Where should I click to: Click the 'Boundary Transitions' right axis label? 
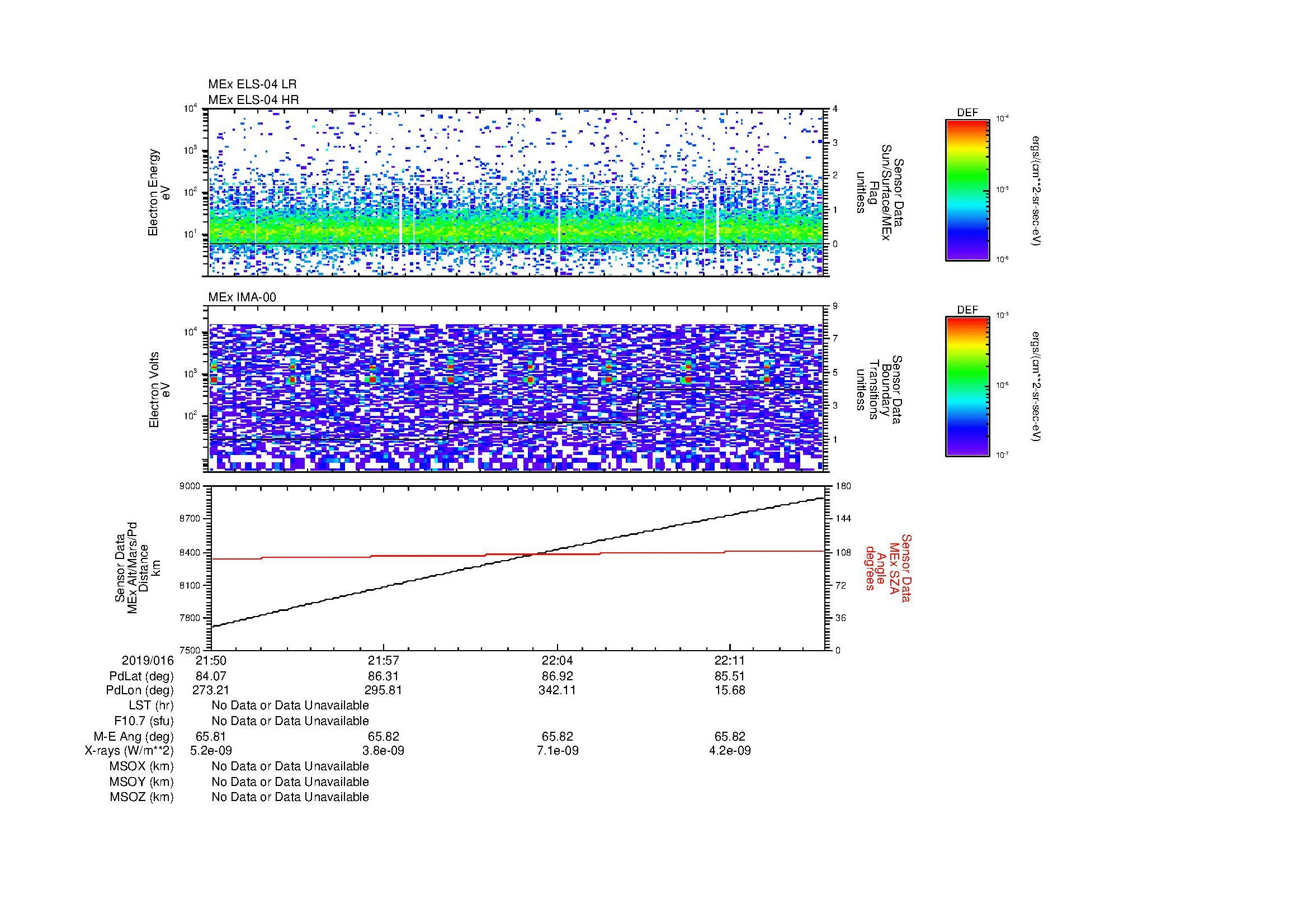[x=879, y=390]
